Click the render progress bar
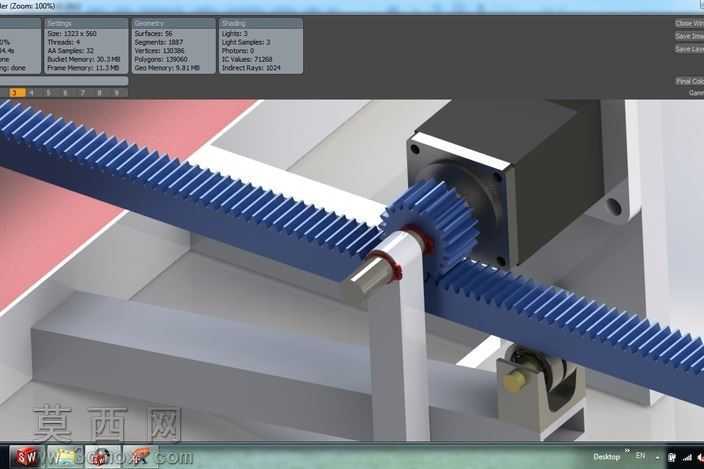The height and width of the screenshot is (469, 704). click(x=64, y=81)
